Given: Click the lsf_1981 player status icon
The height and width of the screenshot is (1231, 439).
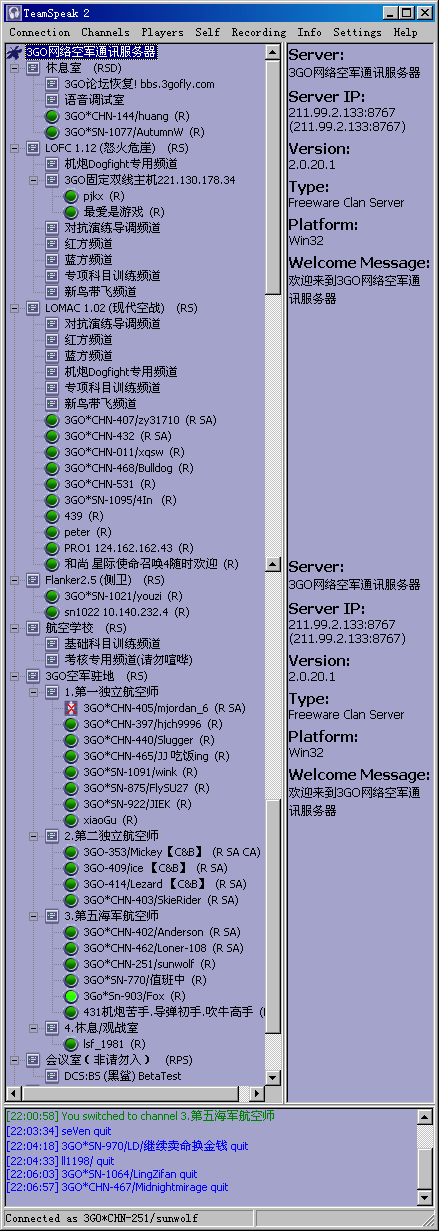Looking at the screenshot, I should (71, 1044).
